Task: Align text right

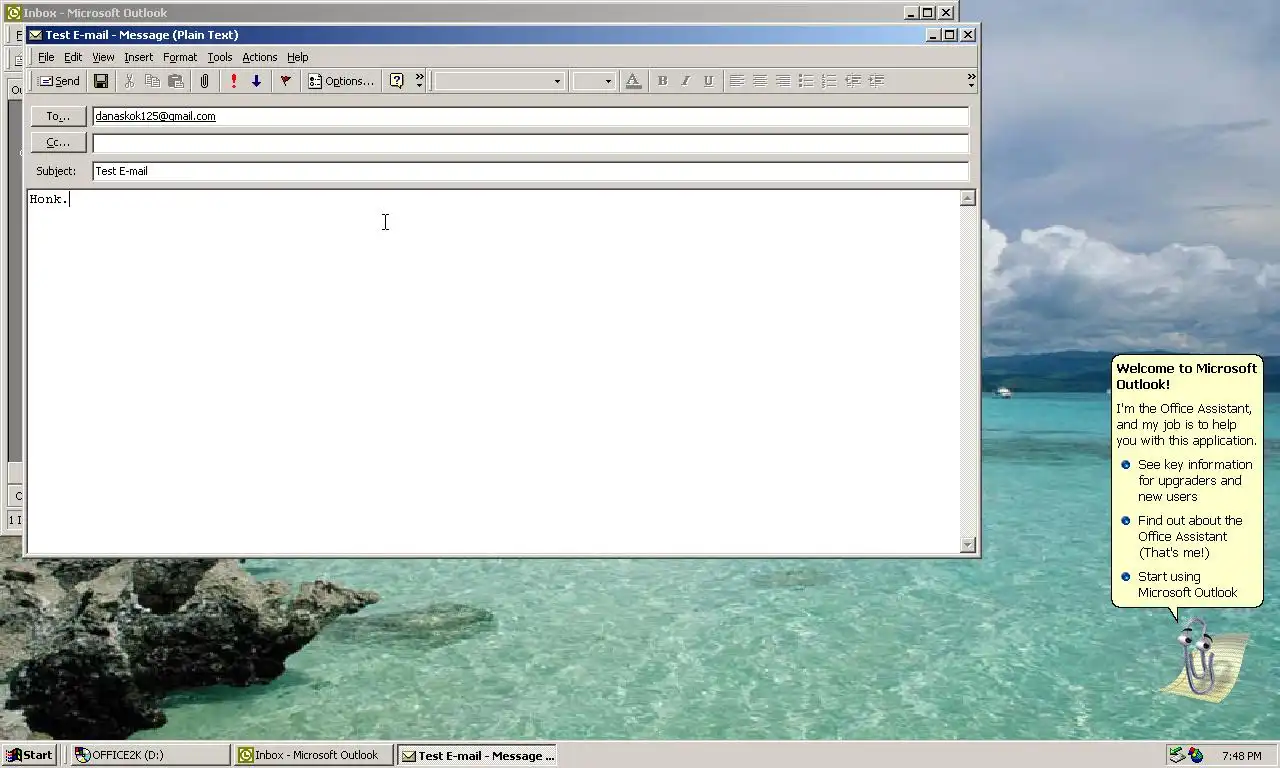Action: [x=783, y=81]
